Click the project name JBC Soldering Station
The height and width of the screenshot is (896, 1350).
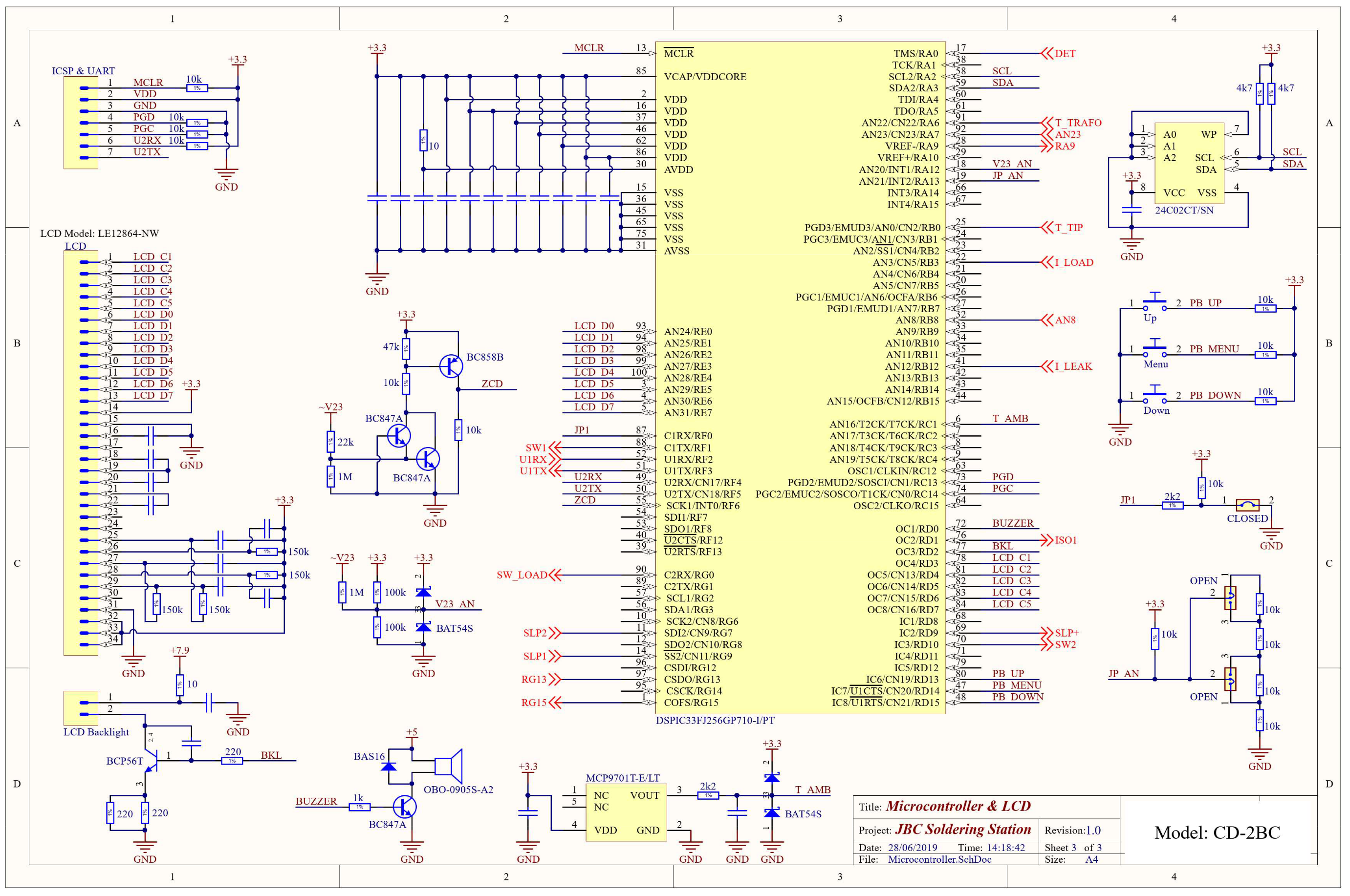point(963,829)
